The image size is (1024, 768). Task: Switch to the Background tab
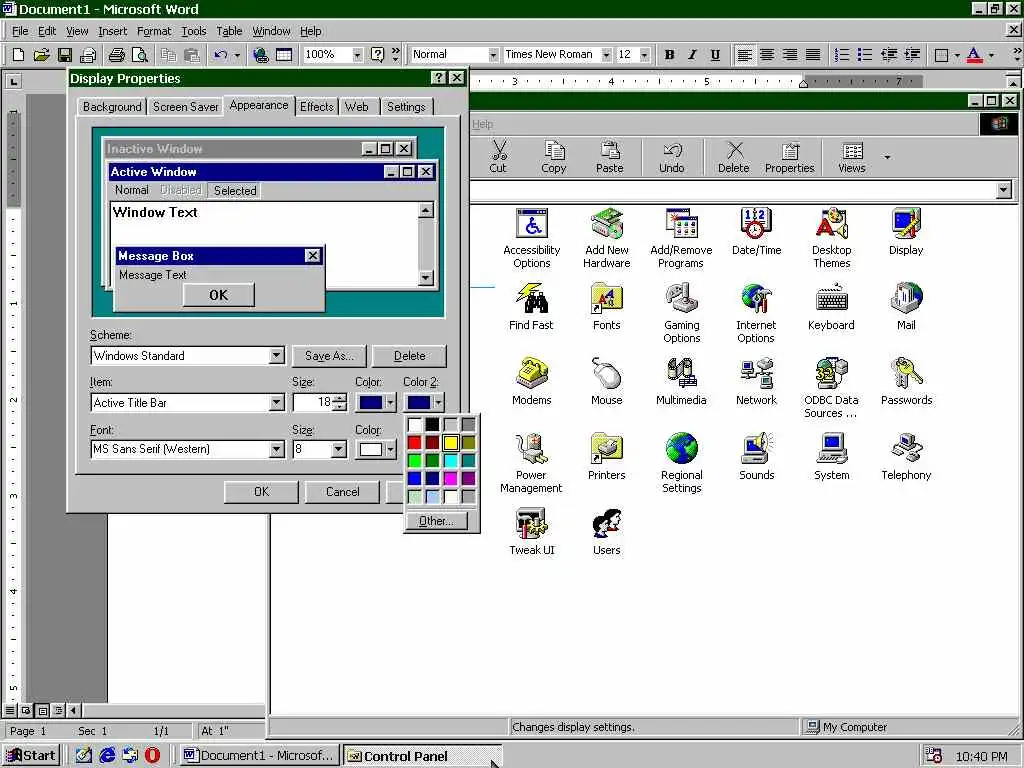[x=112, y=106]
